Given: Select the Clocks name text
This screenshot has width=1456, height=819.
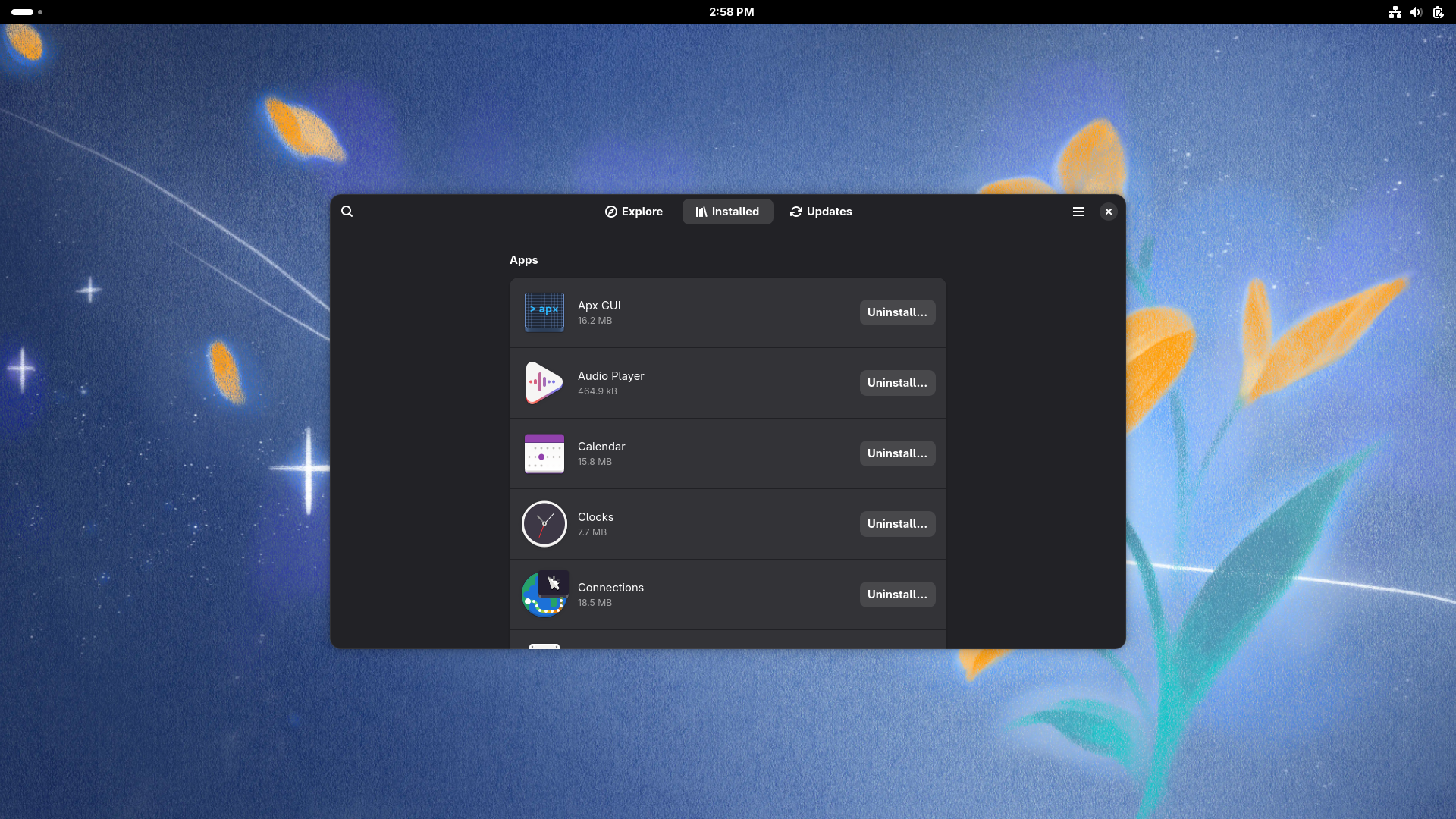Looking at the screenshot, I should (x=595, y=516).
